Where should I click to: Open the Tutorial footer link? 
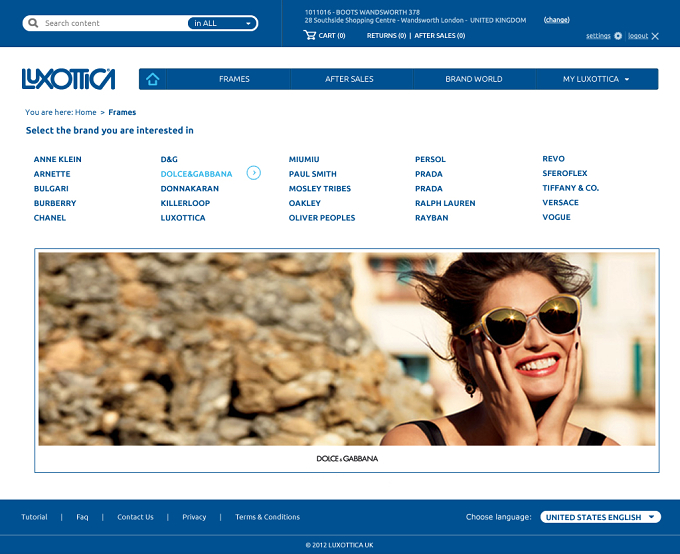34,517
